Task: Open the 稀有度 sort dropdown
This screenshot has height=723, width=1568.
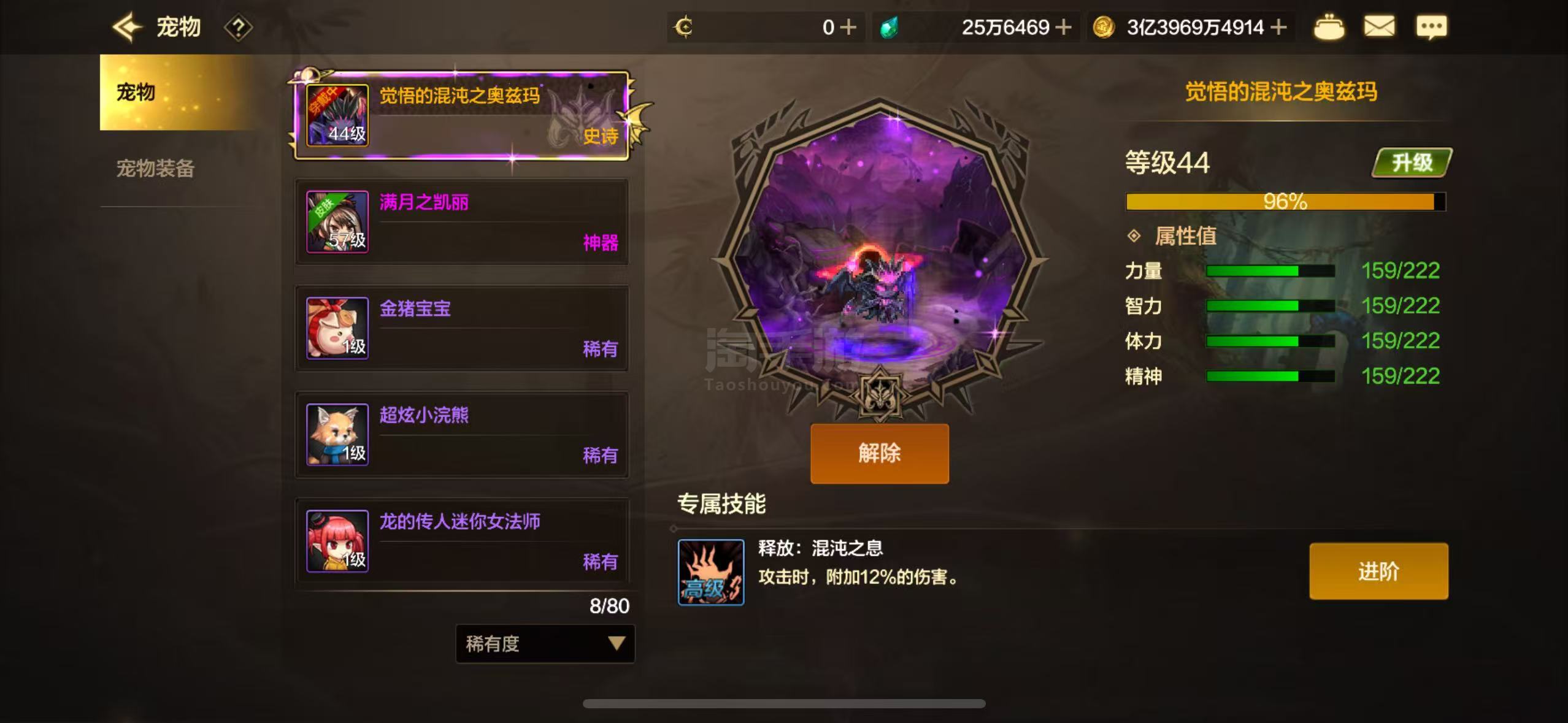Action: (545, 643)
